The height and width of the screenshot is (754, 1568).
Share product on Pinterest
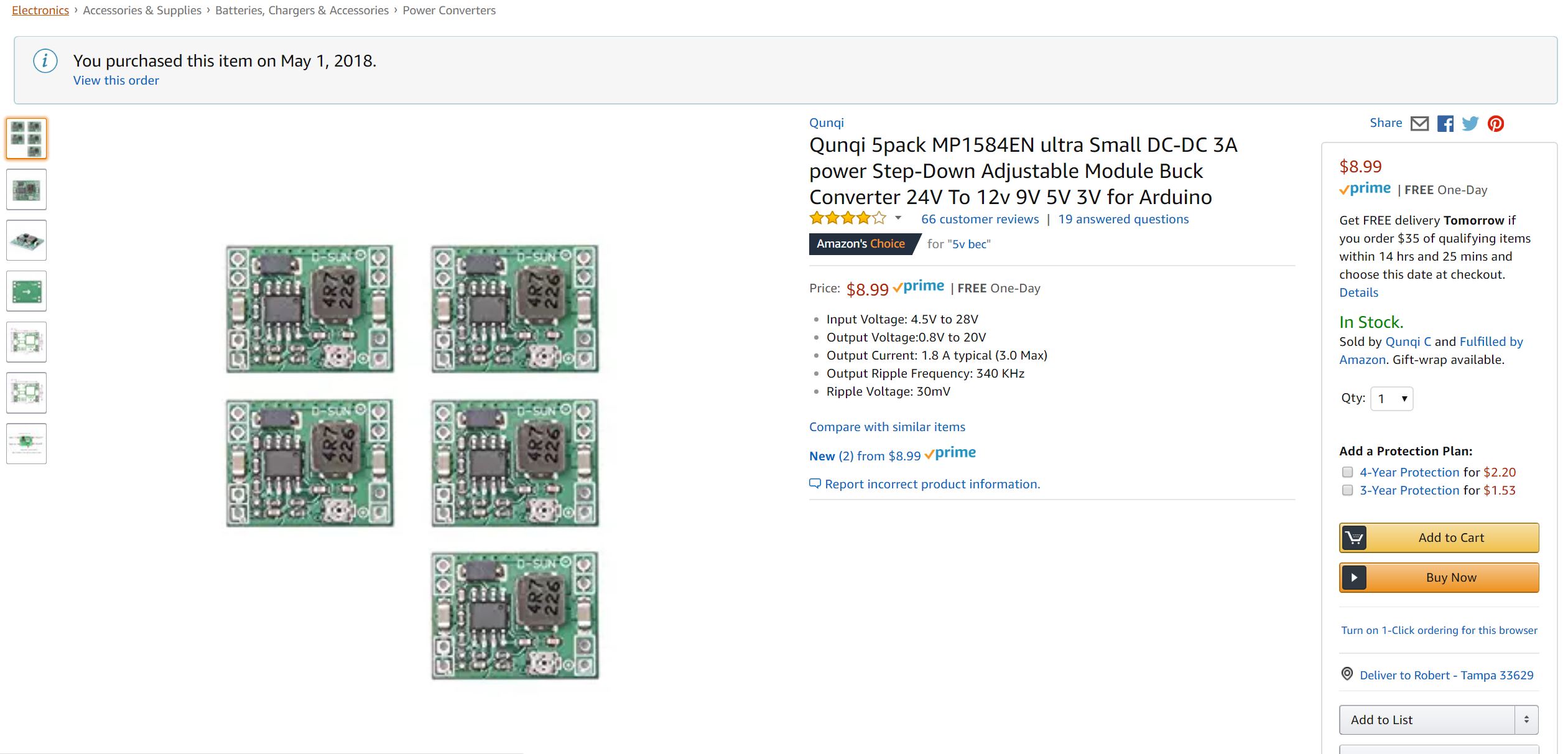[x=1496, y=124]
